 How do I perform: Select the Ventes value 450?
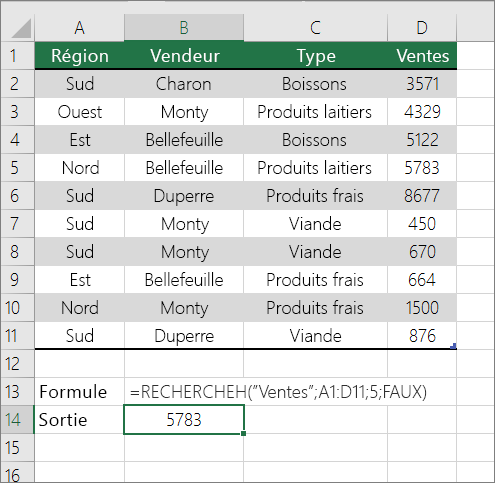click(x=422, y=224)
